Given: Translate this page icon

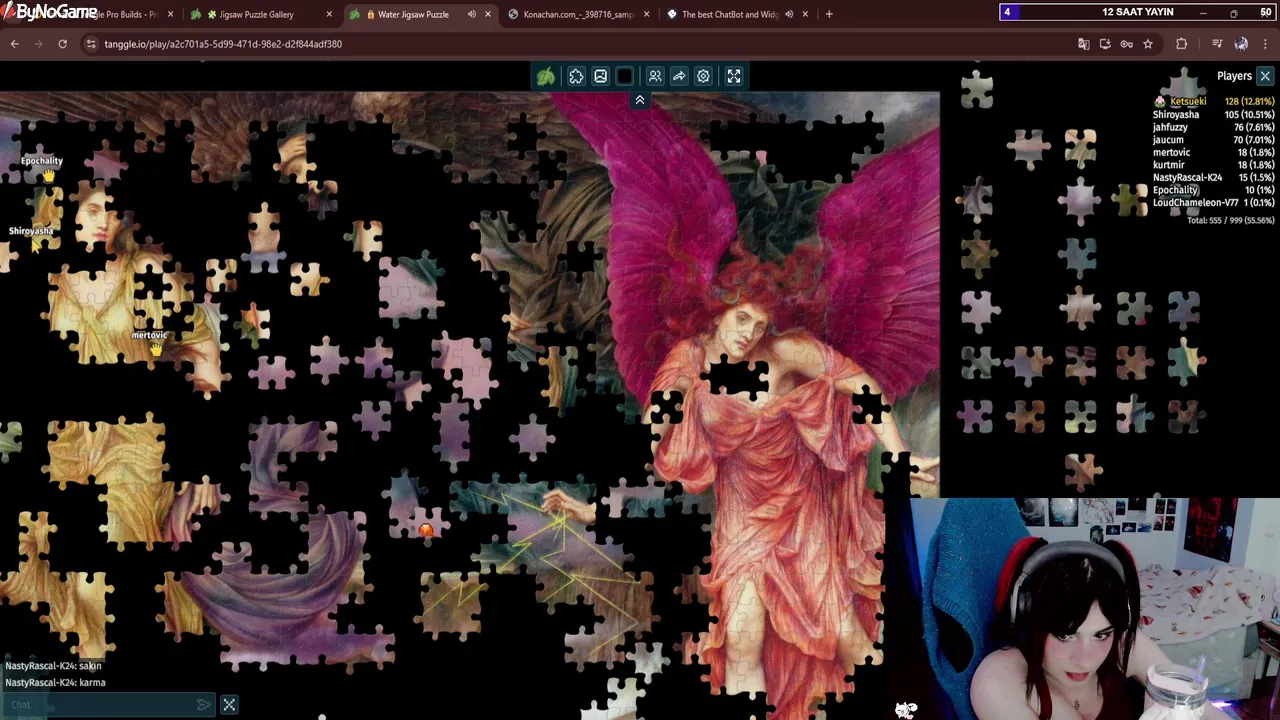Looking at the screenshot, I should (x=1083, y=44).
